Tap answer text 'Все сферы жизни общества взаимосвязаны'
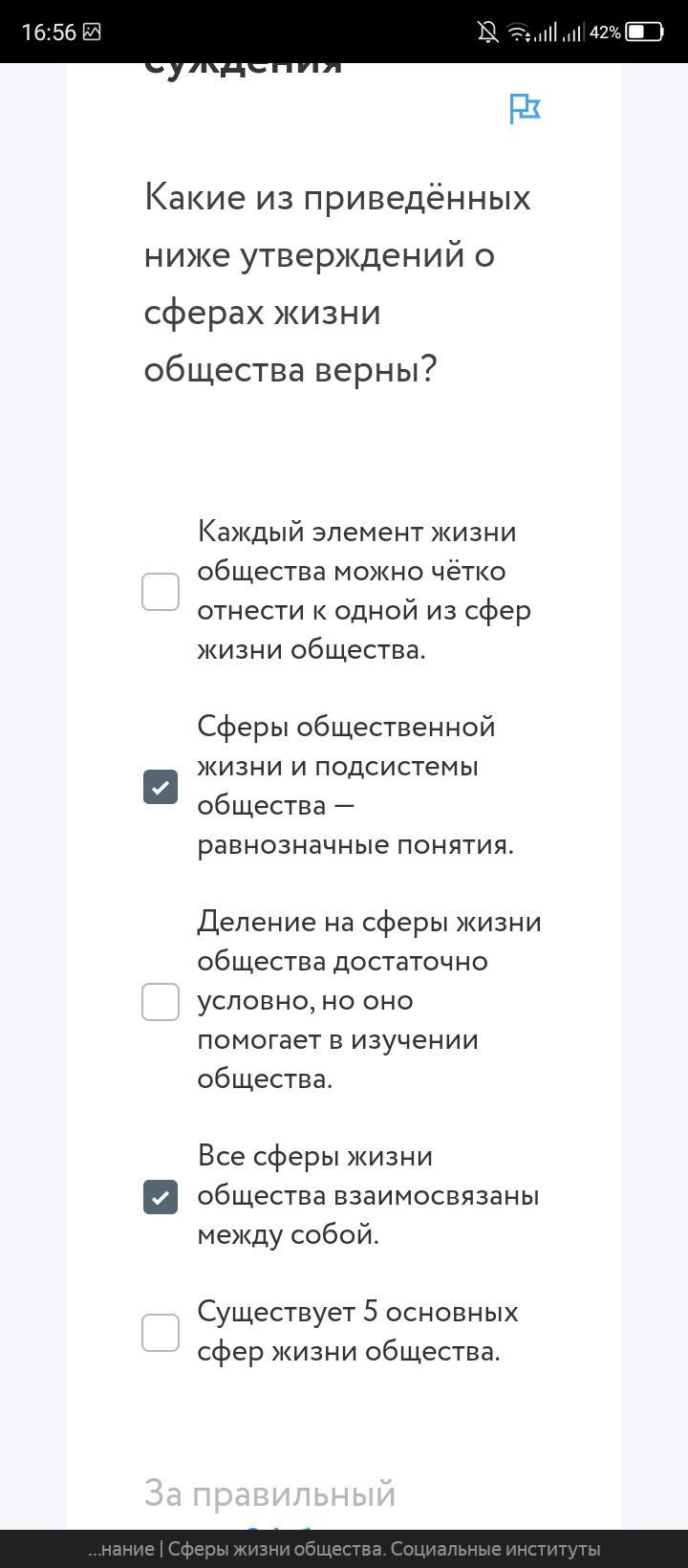 coord(368,1195)
